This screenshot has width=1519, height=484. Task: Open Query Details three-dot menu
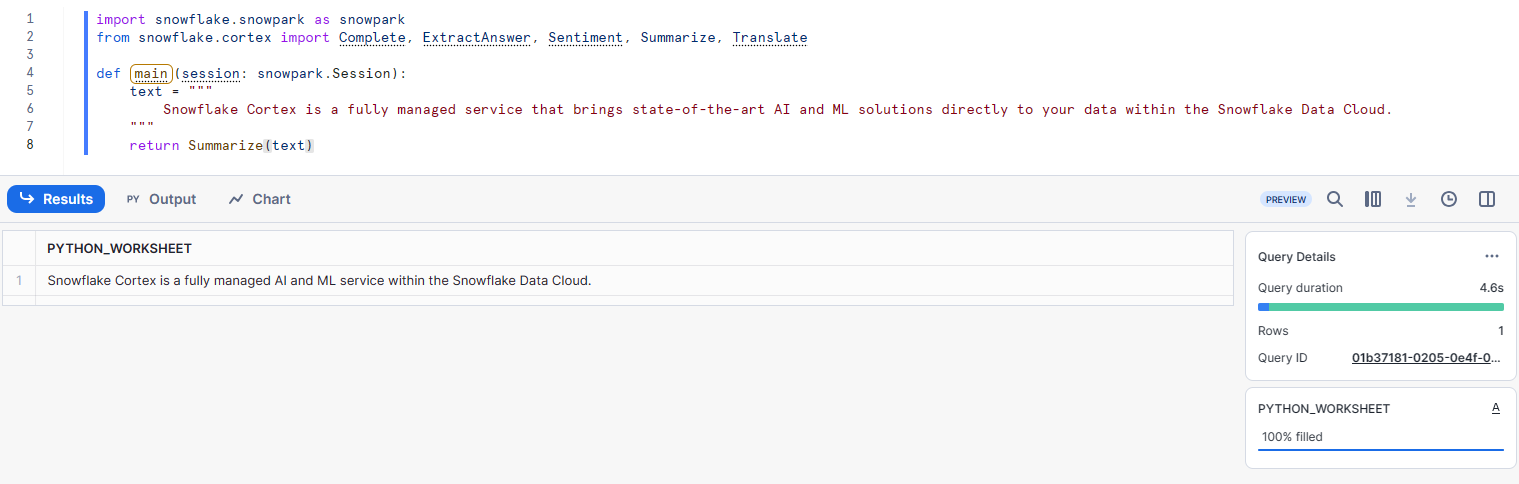tap(1492, 257)
